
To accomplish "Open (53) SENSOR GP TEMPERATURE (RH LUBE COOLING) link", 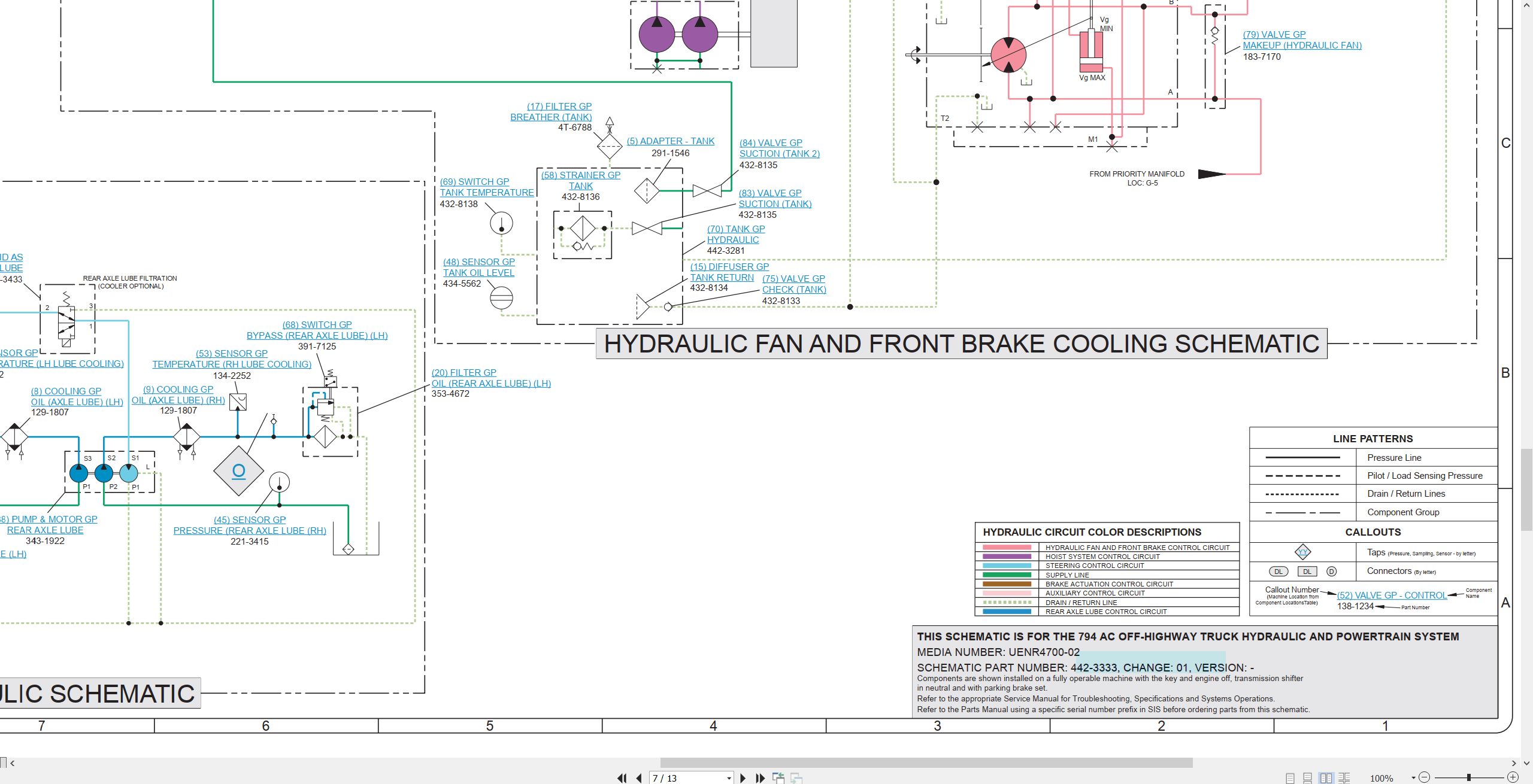I will (232, 358).
